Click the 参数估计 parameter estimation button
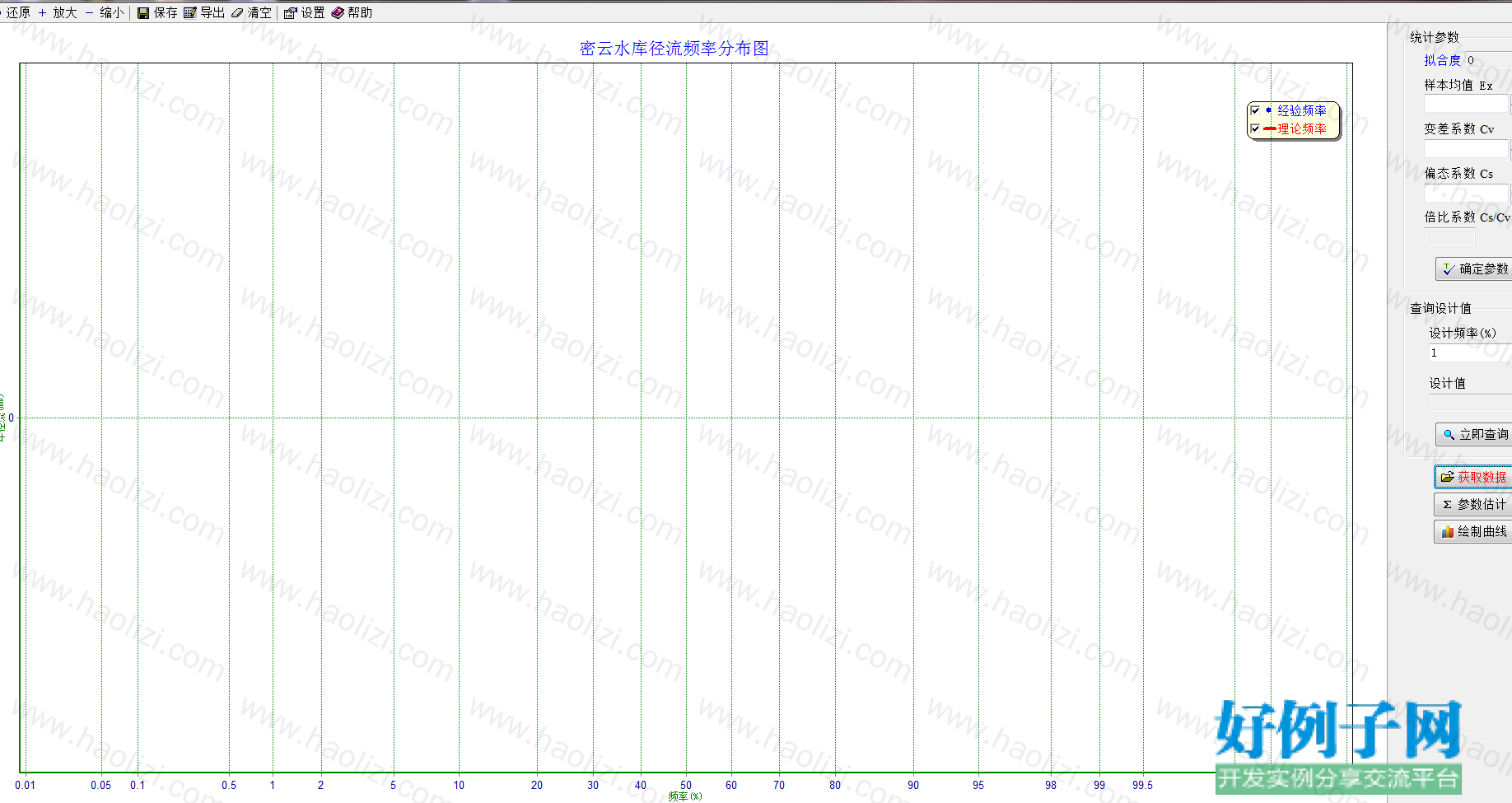The width and height of the screenshot is (1512, 803). (x=1473, y=504)
